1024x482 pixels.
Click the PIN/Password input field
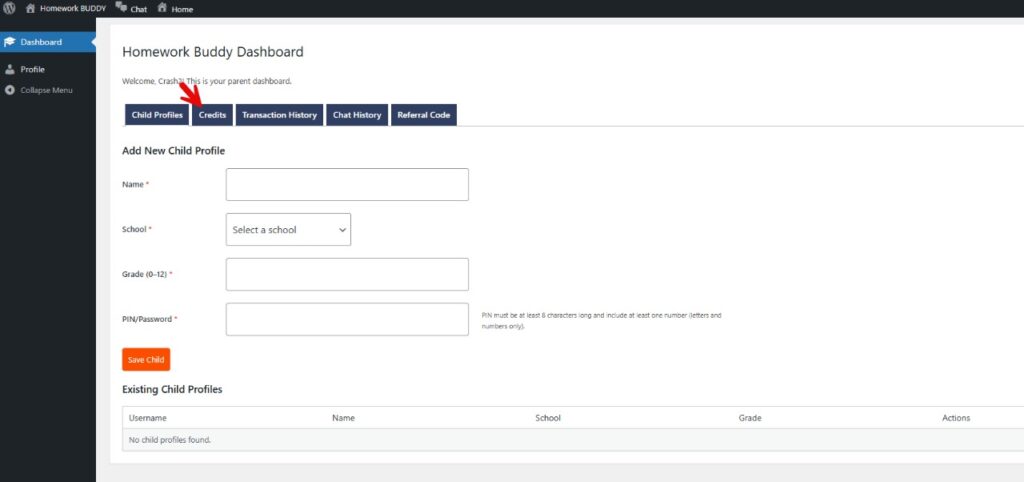pyautogui.click(x=347, y=319)
